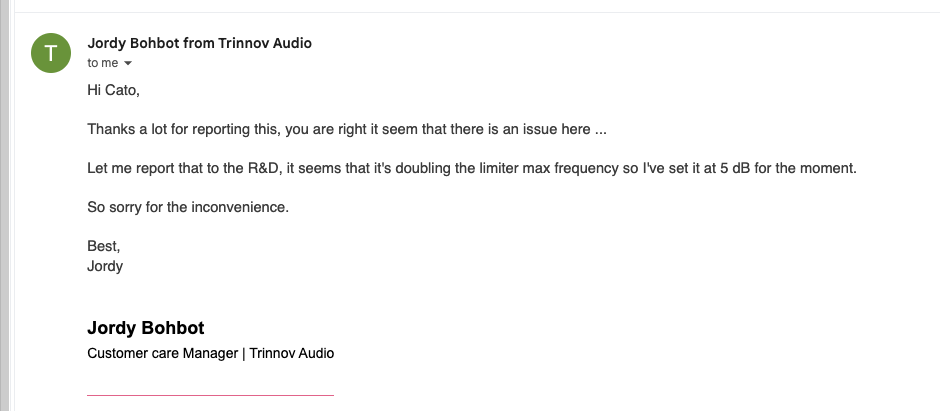Click the 'to me' recipient text

(x=103, y=63)
